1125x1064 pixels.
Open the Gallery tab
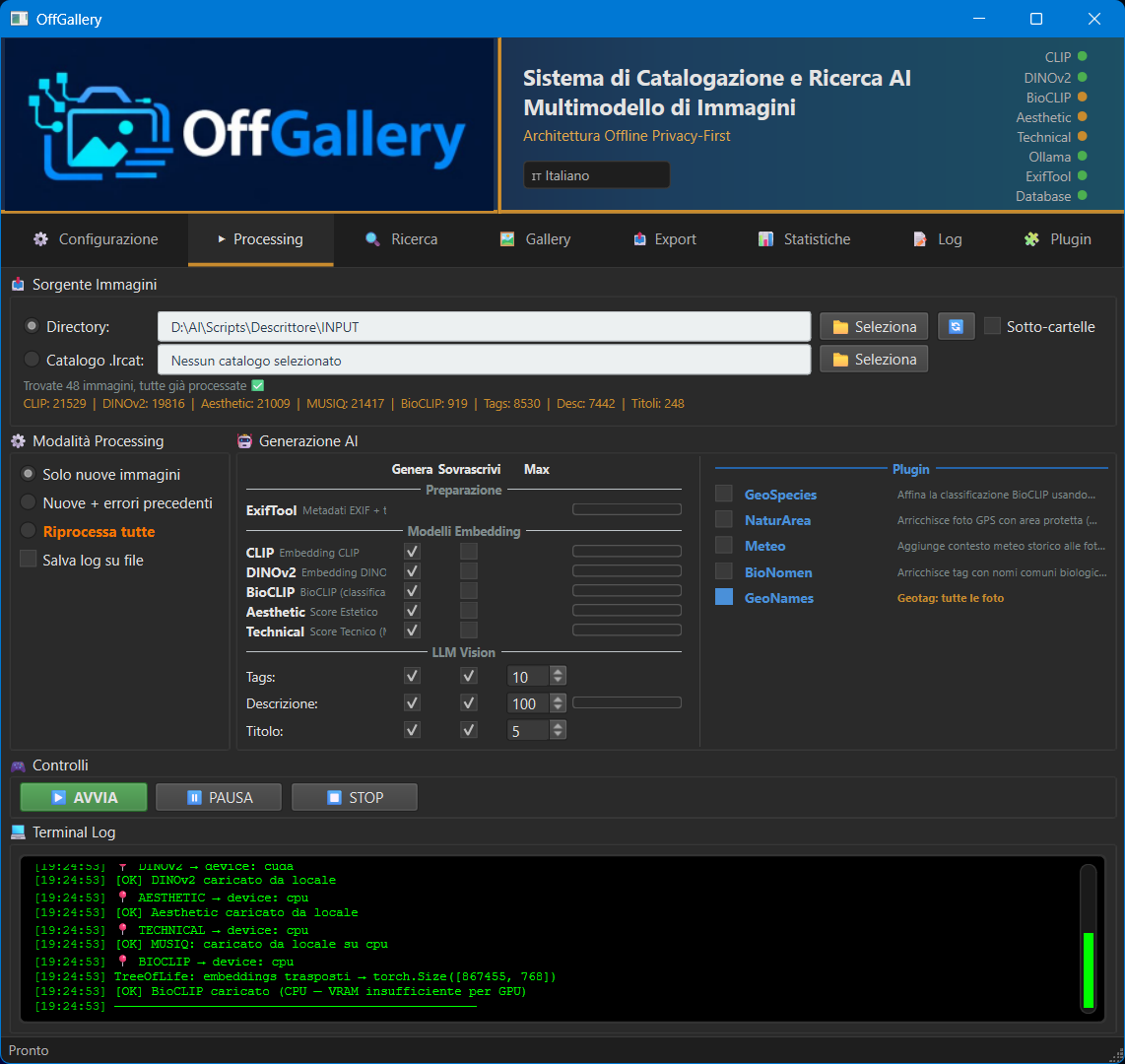535,239
